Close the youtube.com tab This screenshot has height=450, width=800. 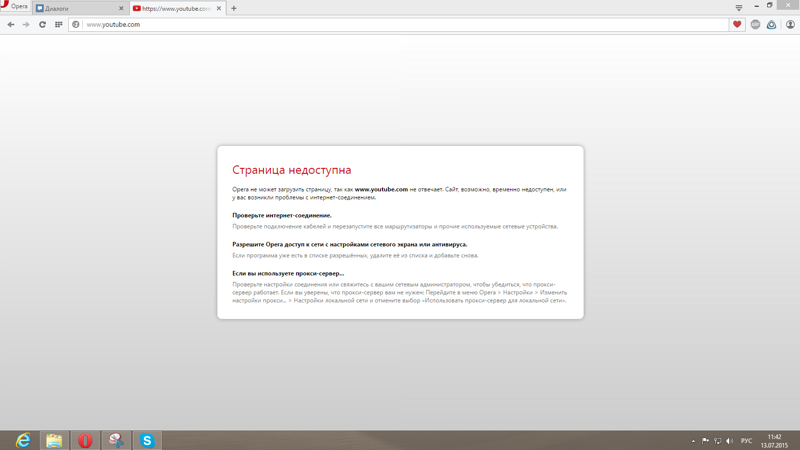(x=218, y=8)
